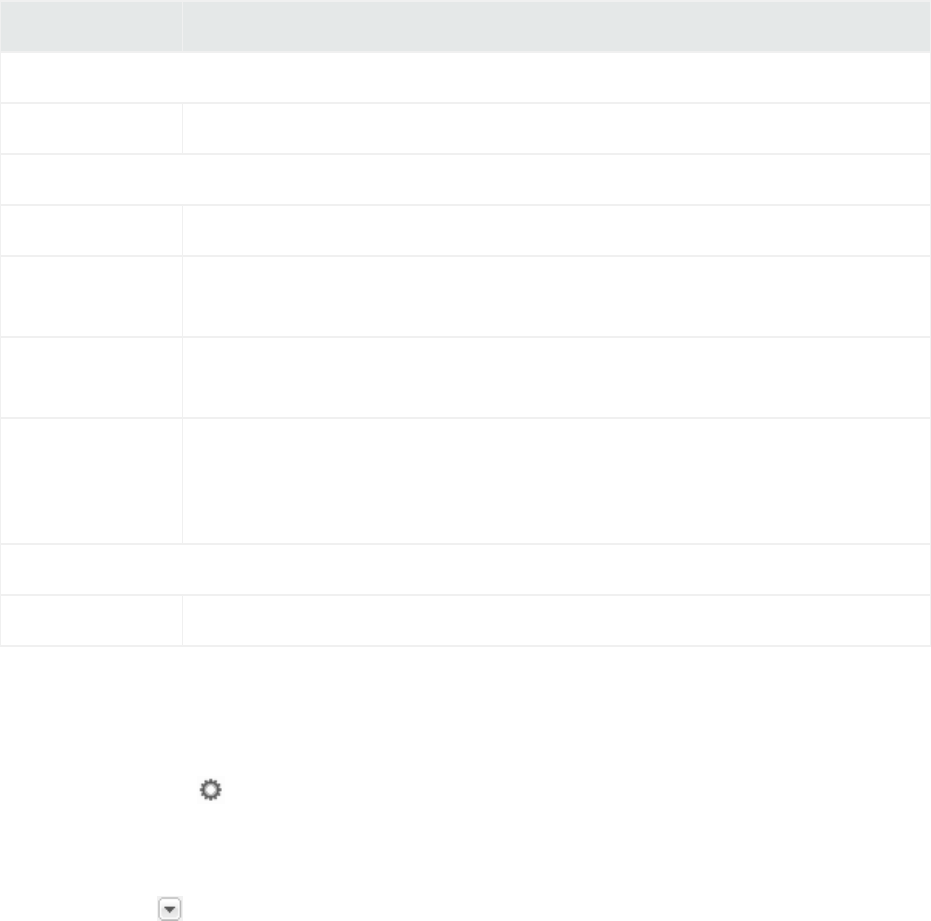Click the second full-width section row

point(466,180)
